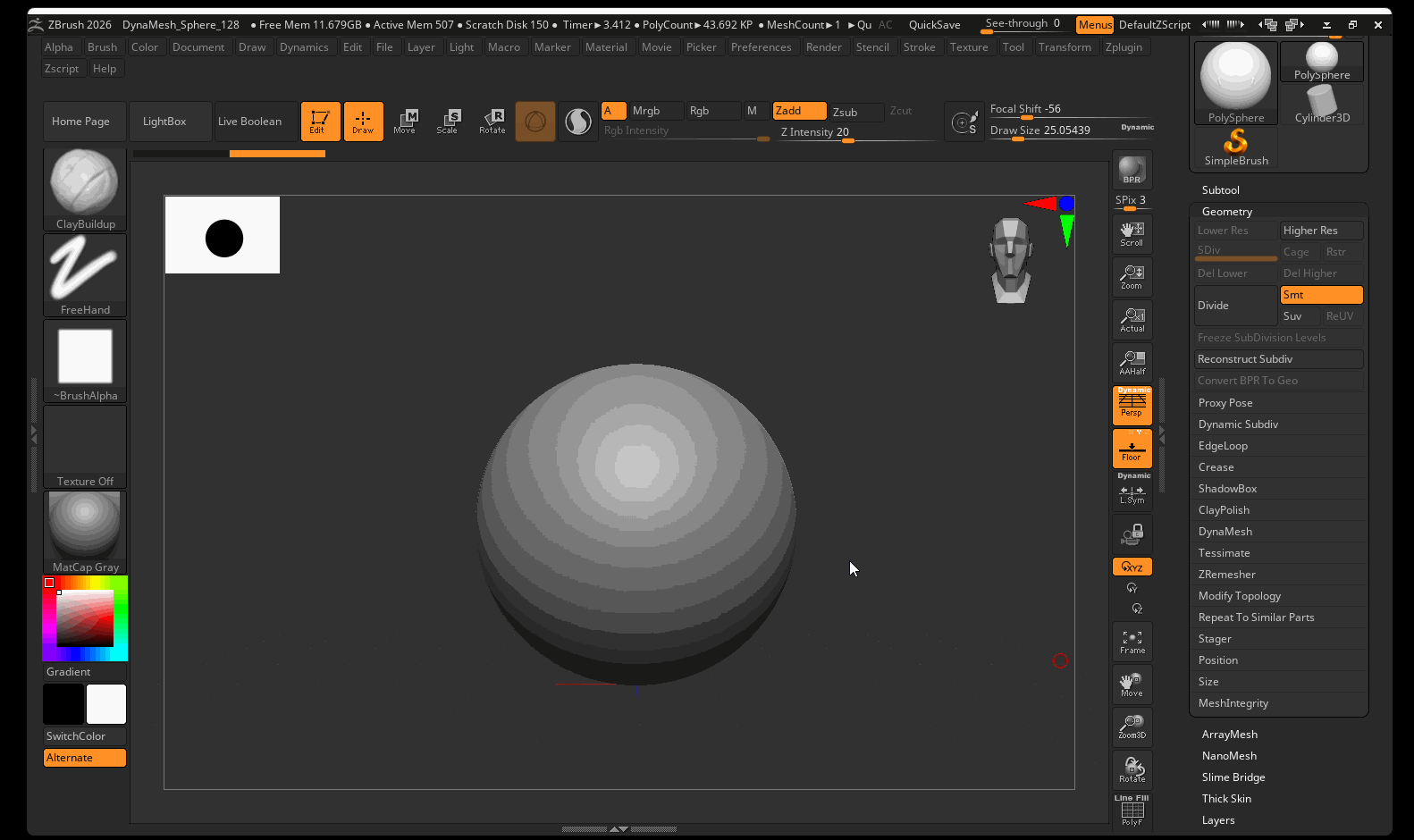
Task: Toggle PolyF line fill display
Action: coord(1132,811)
